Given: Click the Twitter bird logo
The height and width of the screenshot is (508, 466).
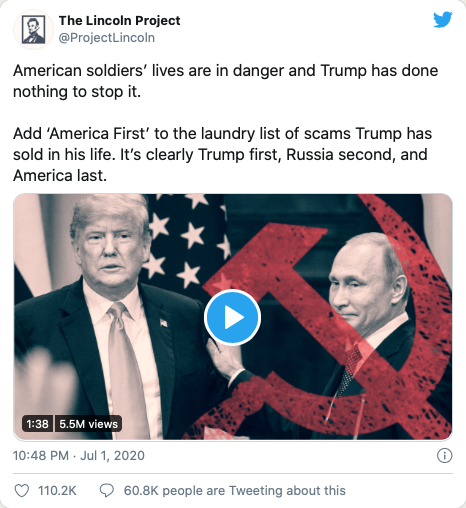Looking at the screenshot, I should pyautogui.click(x=443, y=20).
